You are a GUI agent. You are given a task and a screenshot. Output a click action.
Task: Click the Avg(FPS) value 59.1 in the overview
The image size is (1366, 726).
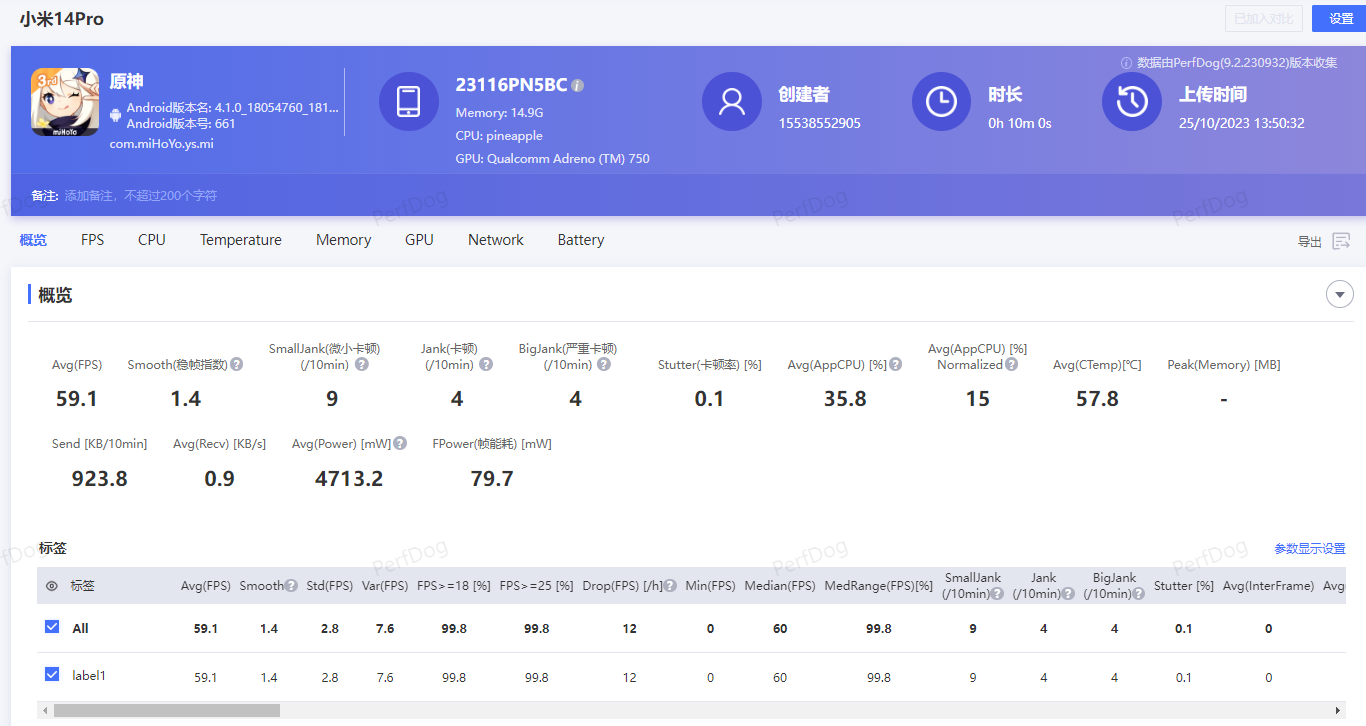pos(77,399)
